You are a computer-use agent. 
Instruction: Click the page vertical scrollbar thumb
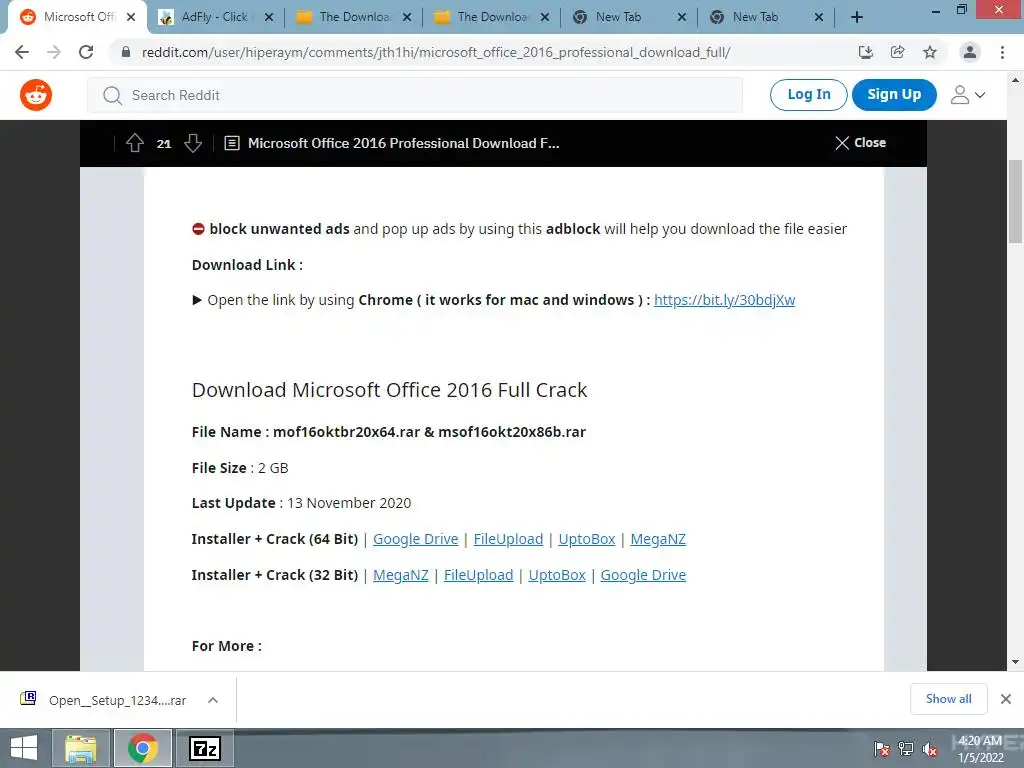point(1015,201)
